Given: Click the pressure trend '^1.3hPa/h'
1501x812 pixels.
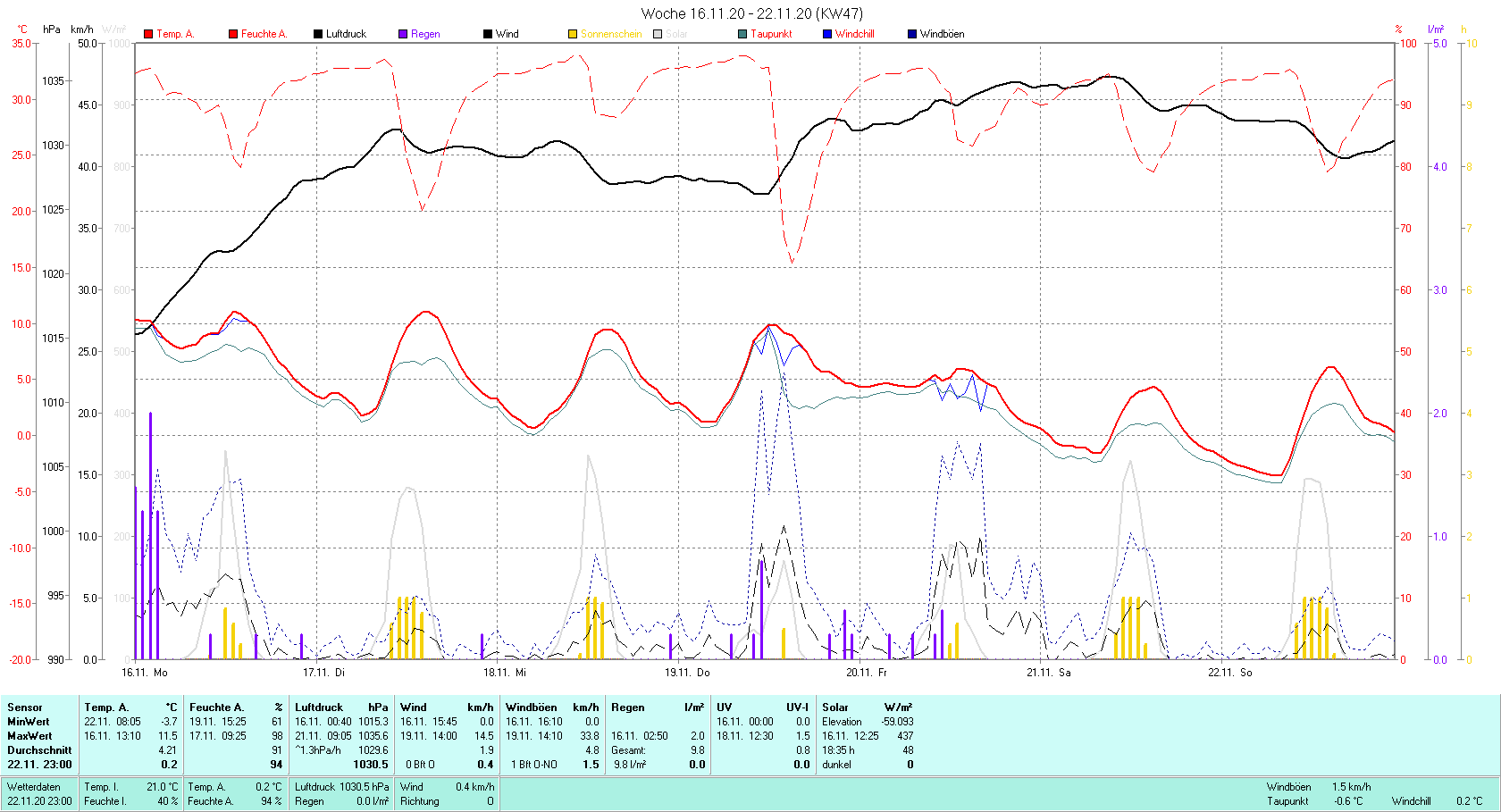Looking at the screenshot, I should 318,750.
